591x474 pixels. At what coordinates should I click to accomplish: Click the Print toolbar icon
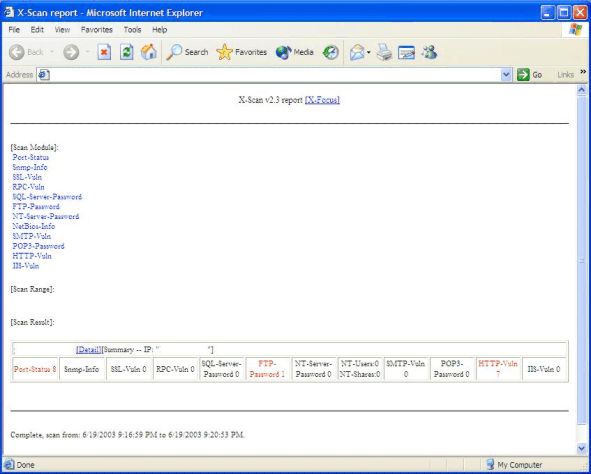[x=384, y=52]
